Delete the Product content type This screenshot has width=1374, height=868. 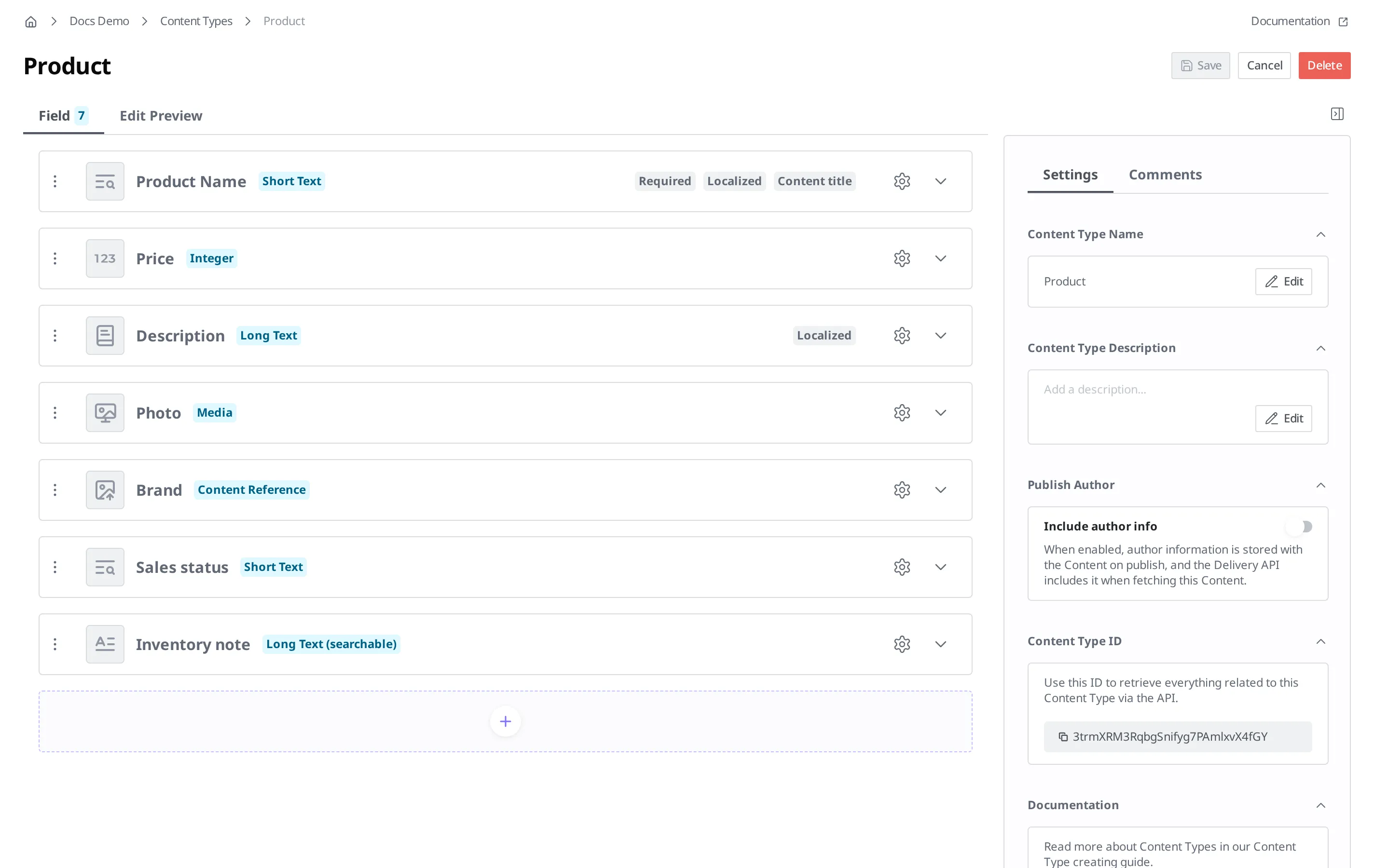1324,66
